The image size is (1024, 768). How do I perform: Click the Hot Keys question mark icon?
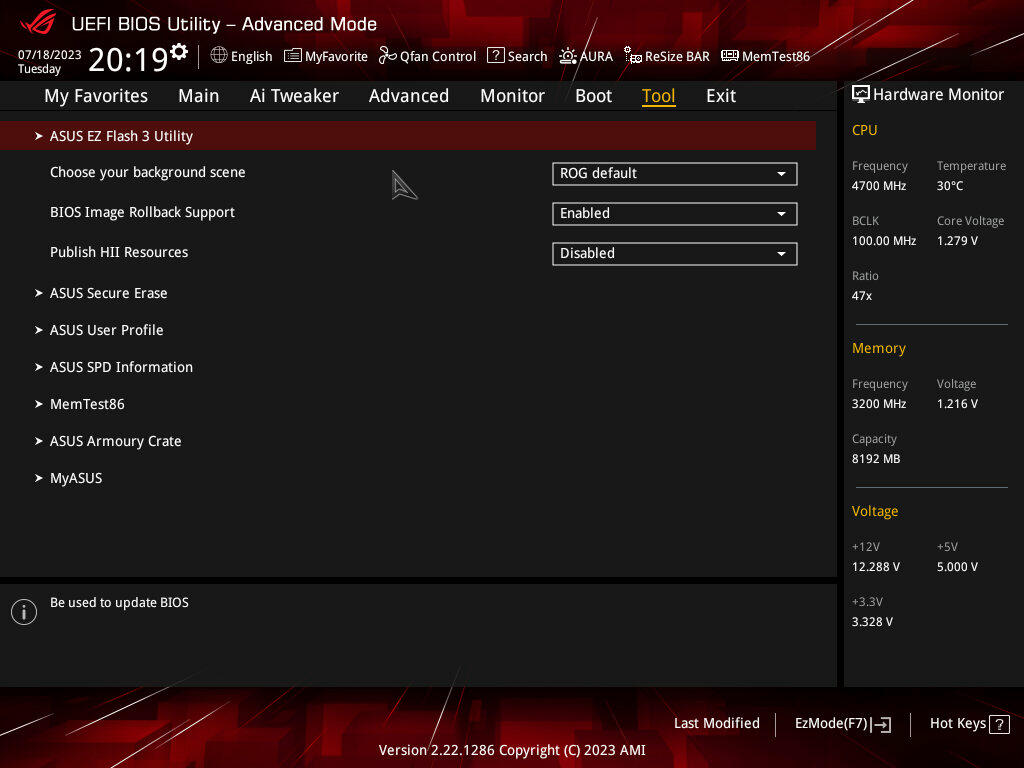(x=999, y=724)
